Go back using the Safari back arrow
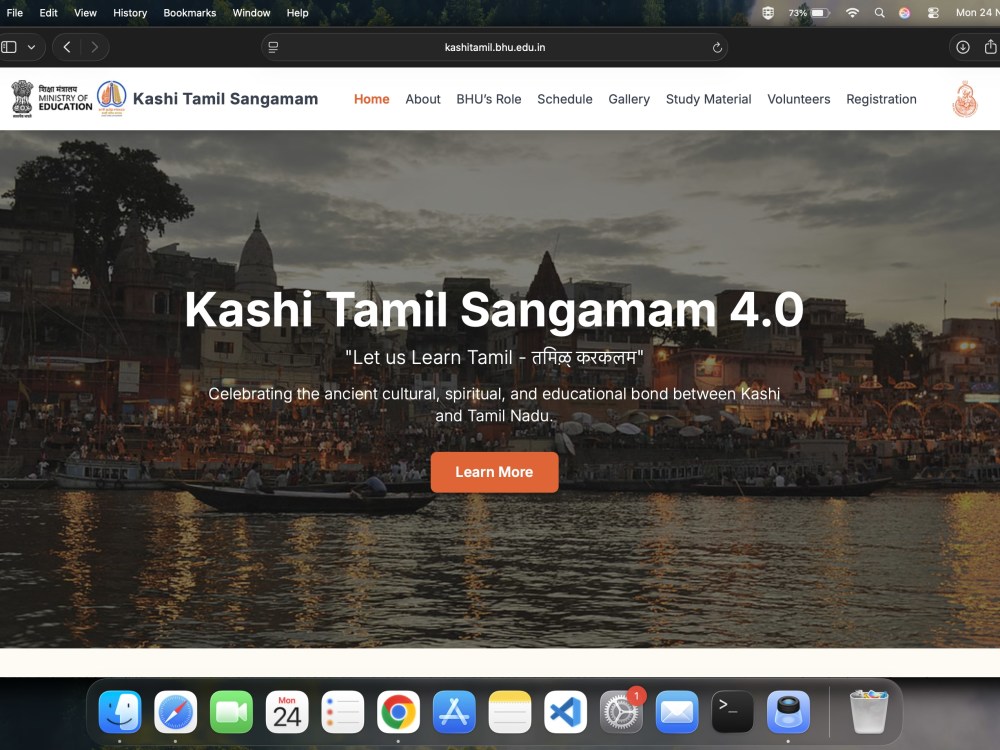 point(67,47)
